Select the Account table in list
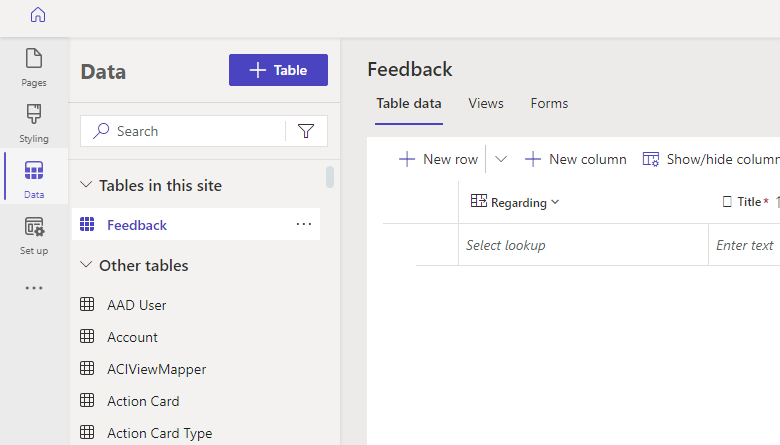 click(x=132, y=337)
